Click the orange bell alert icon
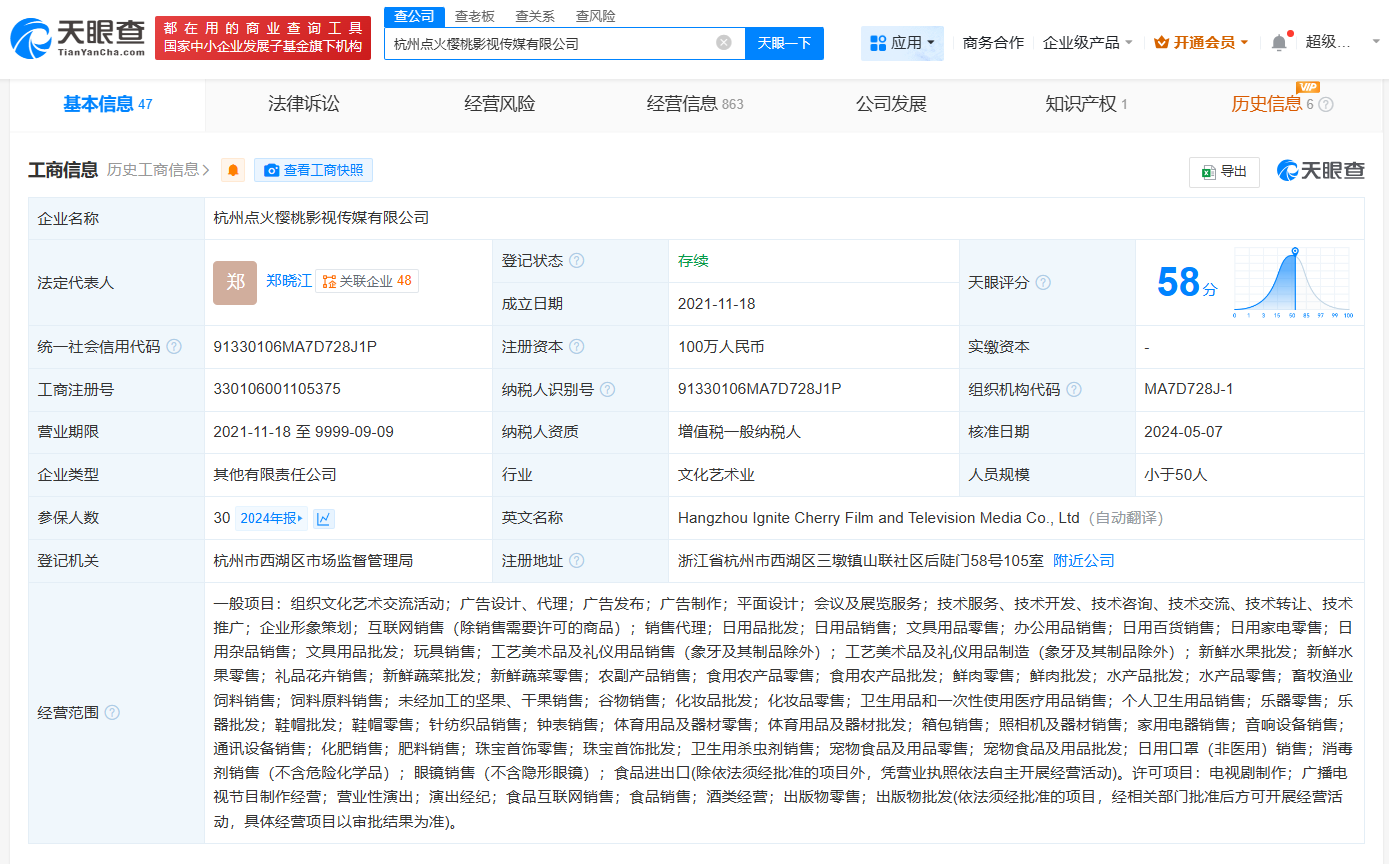Screen dimensions: 1389x864 233,170
